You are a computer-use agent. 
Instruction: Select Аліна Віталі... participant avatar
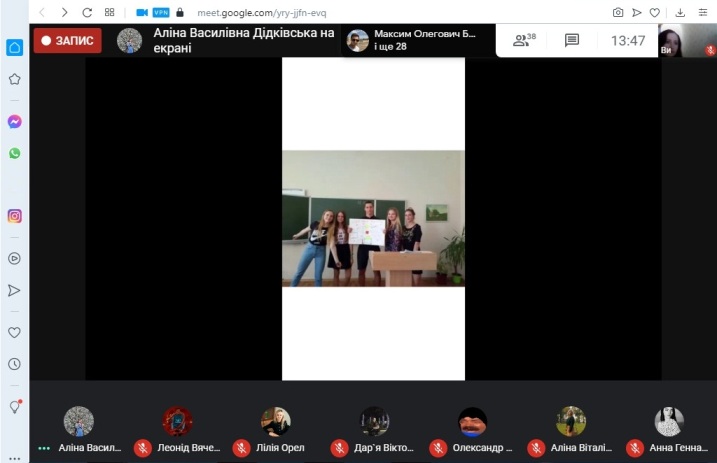571,421
